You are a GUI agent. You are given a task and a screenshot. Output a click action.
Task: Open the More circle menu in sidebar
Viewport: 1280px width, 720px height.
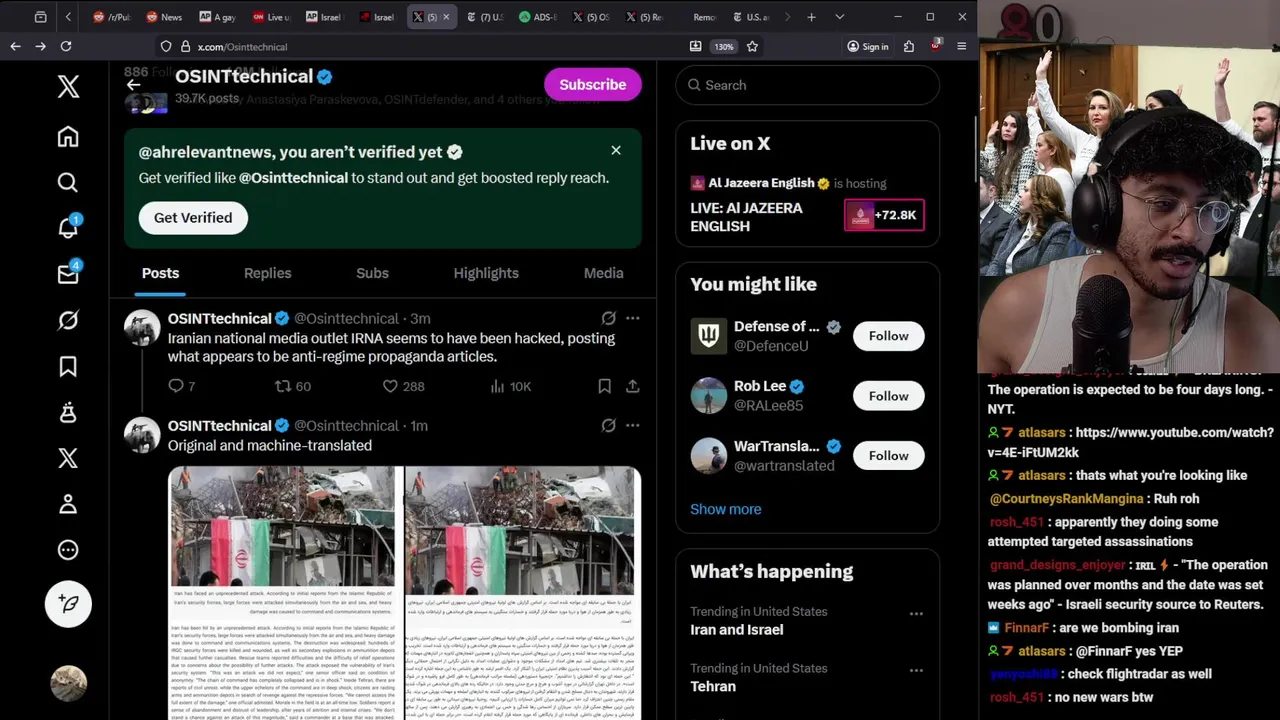68,550
